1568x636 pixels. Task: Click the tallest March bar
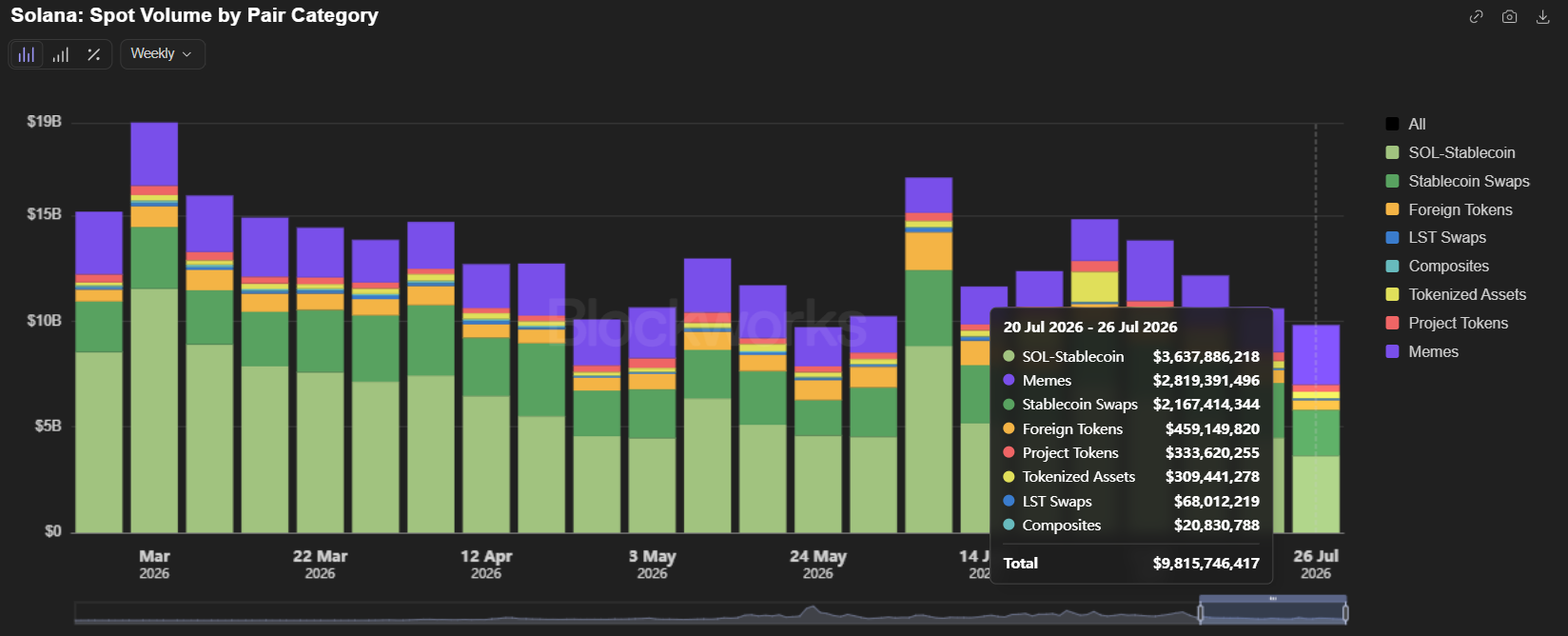coord(154,328)
